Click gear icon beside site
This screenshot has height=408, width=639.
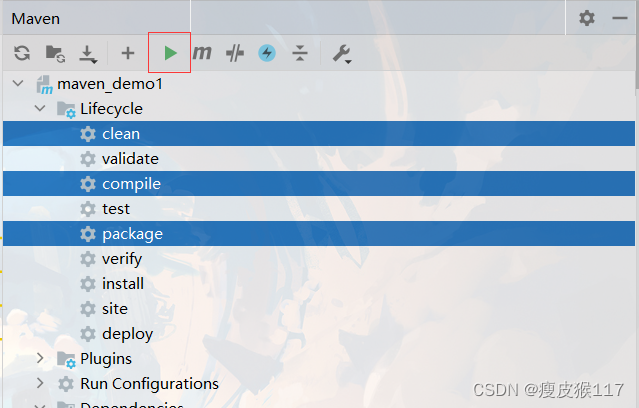88,309
